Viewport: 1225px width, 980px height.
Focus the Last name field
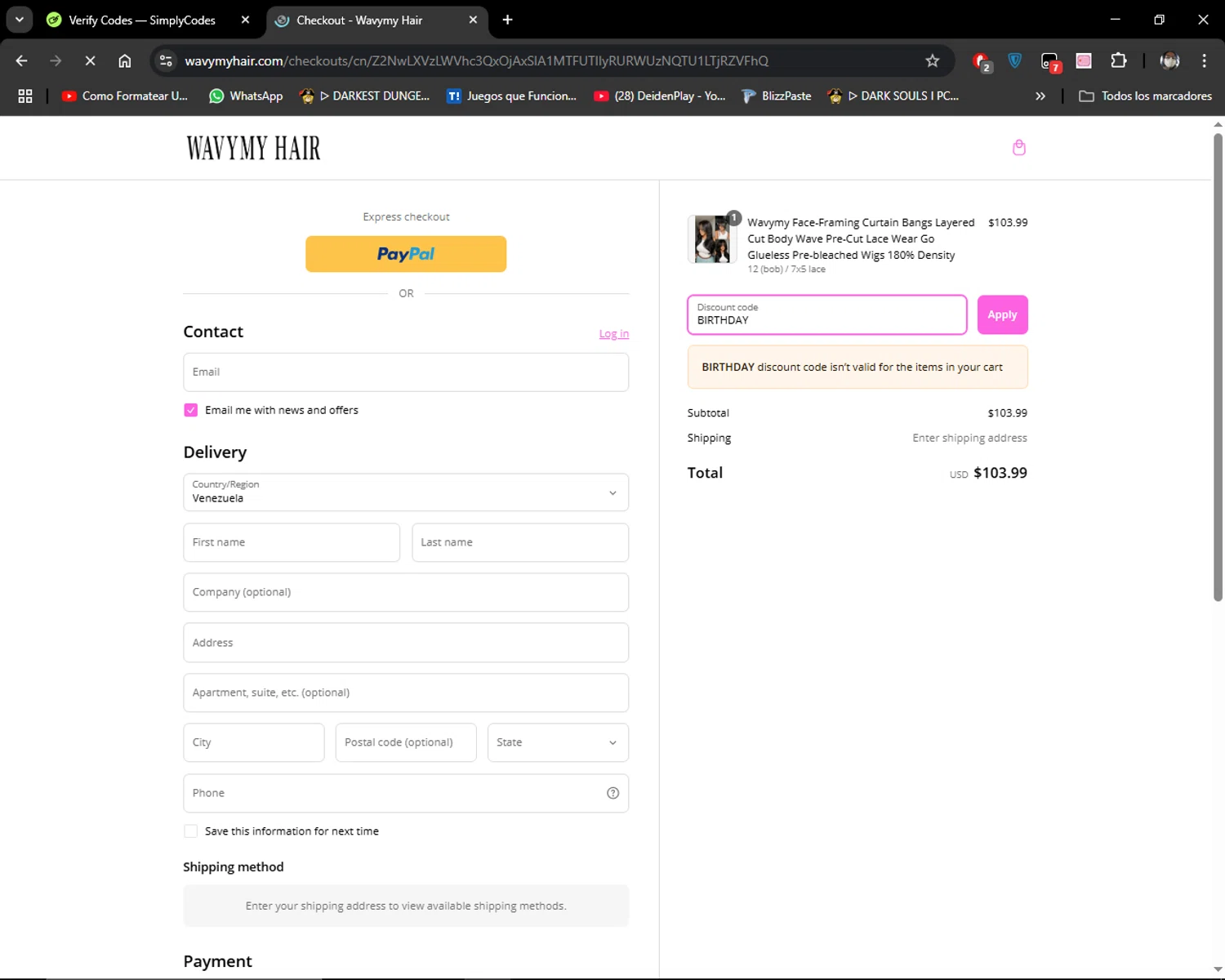520,542
